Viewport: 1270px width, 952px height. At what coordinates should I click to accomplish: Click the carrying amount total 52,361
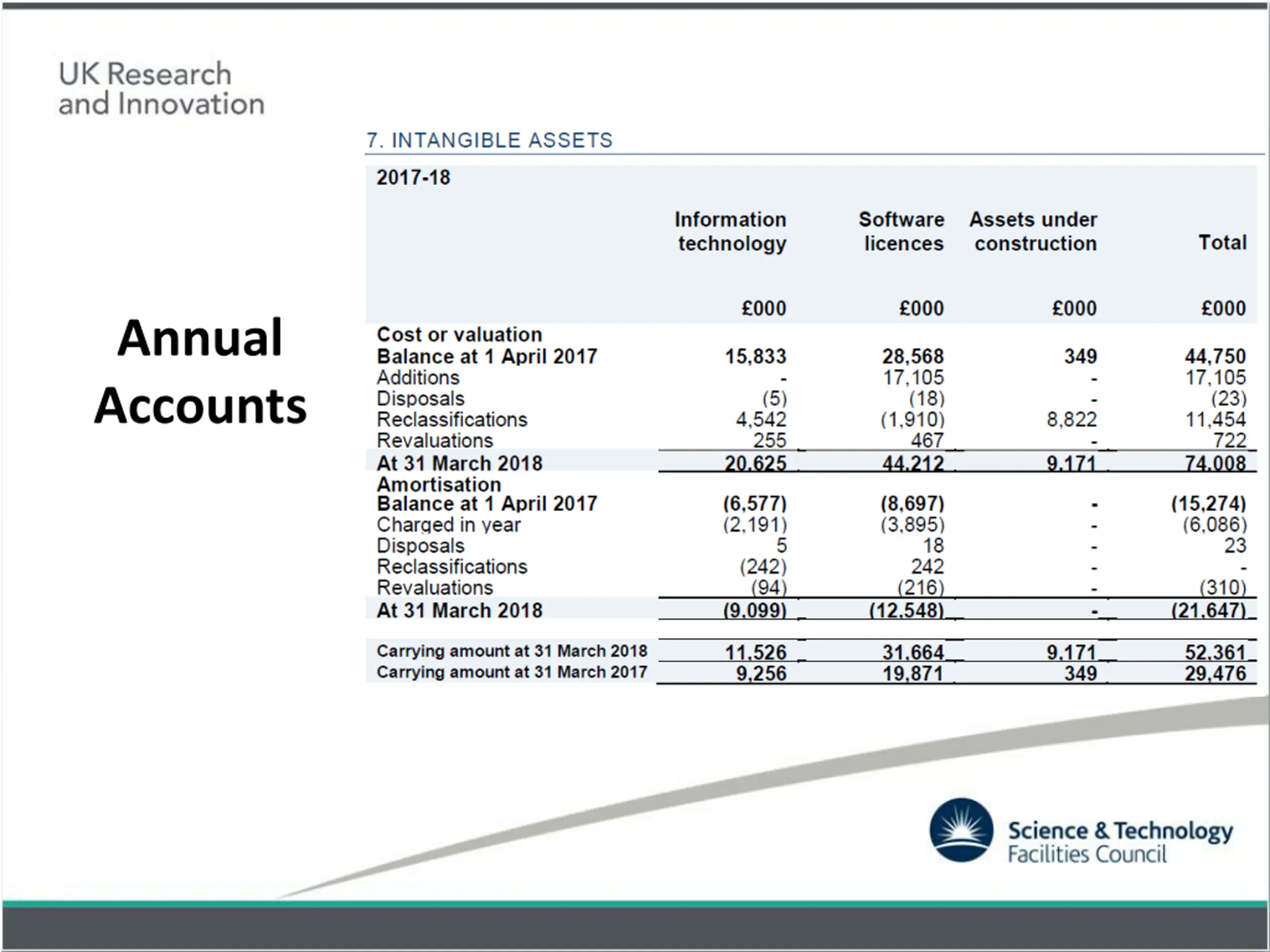point(1215,653)
